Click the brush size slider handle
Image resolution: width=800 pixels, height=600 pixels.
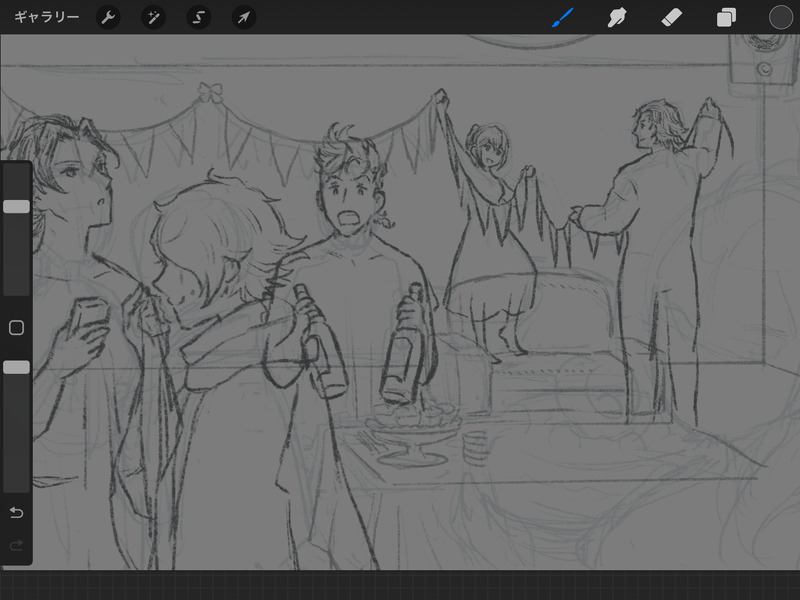coord(16,207)
